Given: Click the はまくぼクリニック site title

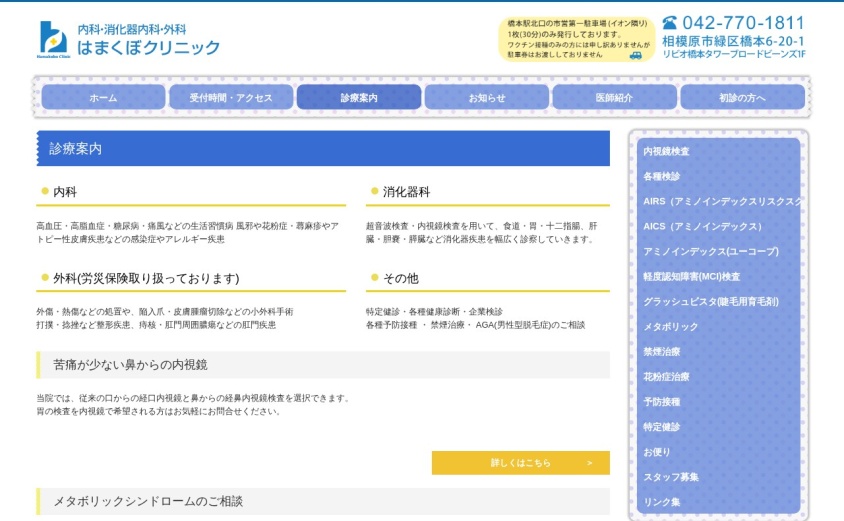Looking at the screenshot, I should tap(149, 48).
